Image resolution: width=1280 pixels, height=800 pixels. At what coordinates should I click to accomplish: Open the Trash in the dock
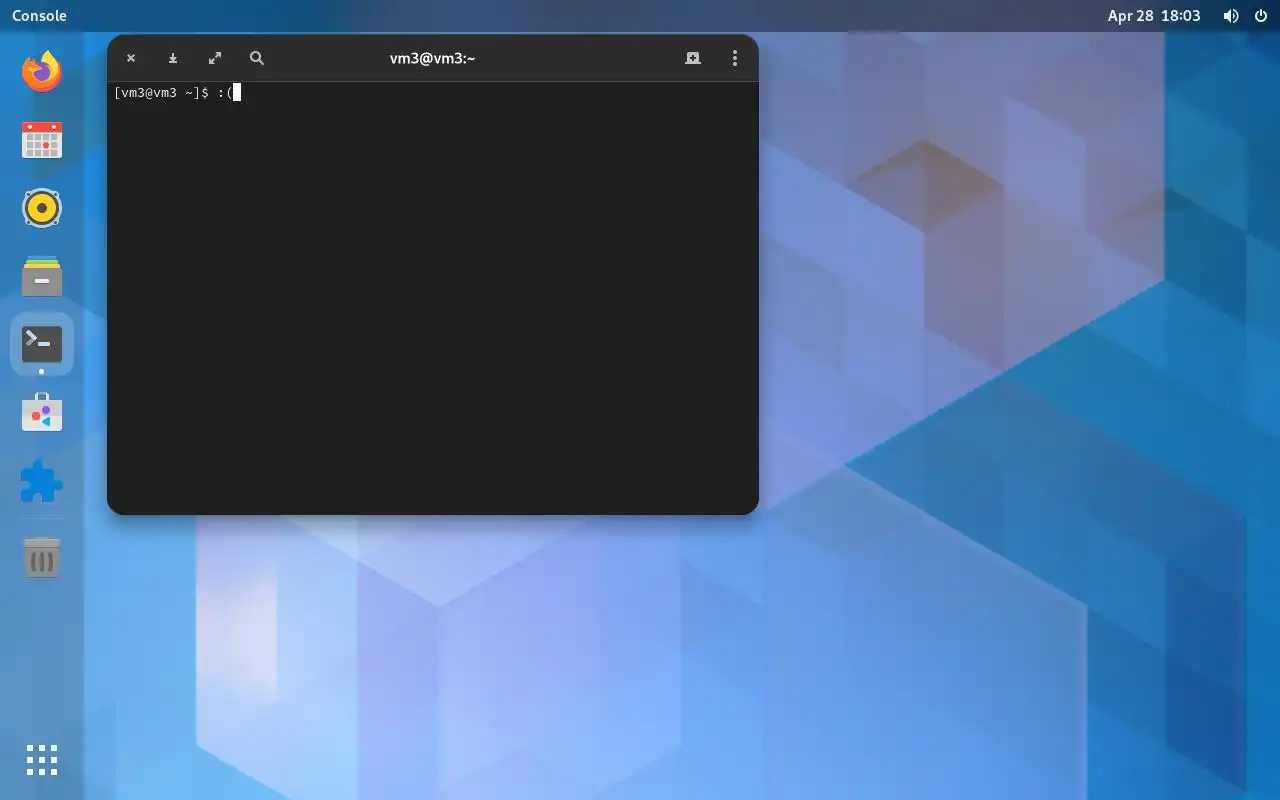(x=41, y=557)
